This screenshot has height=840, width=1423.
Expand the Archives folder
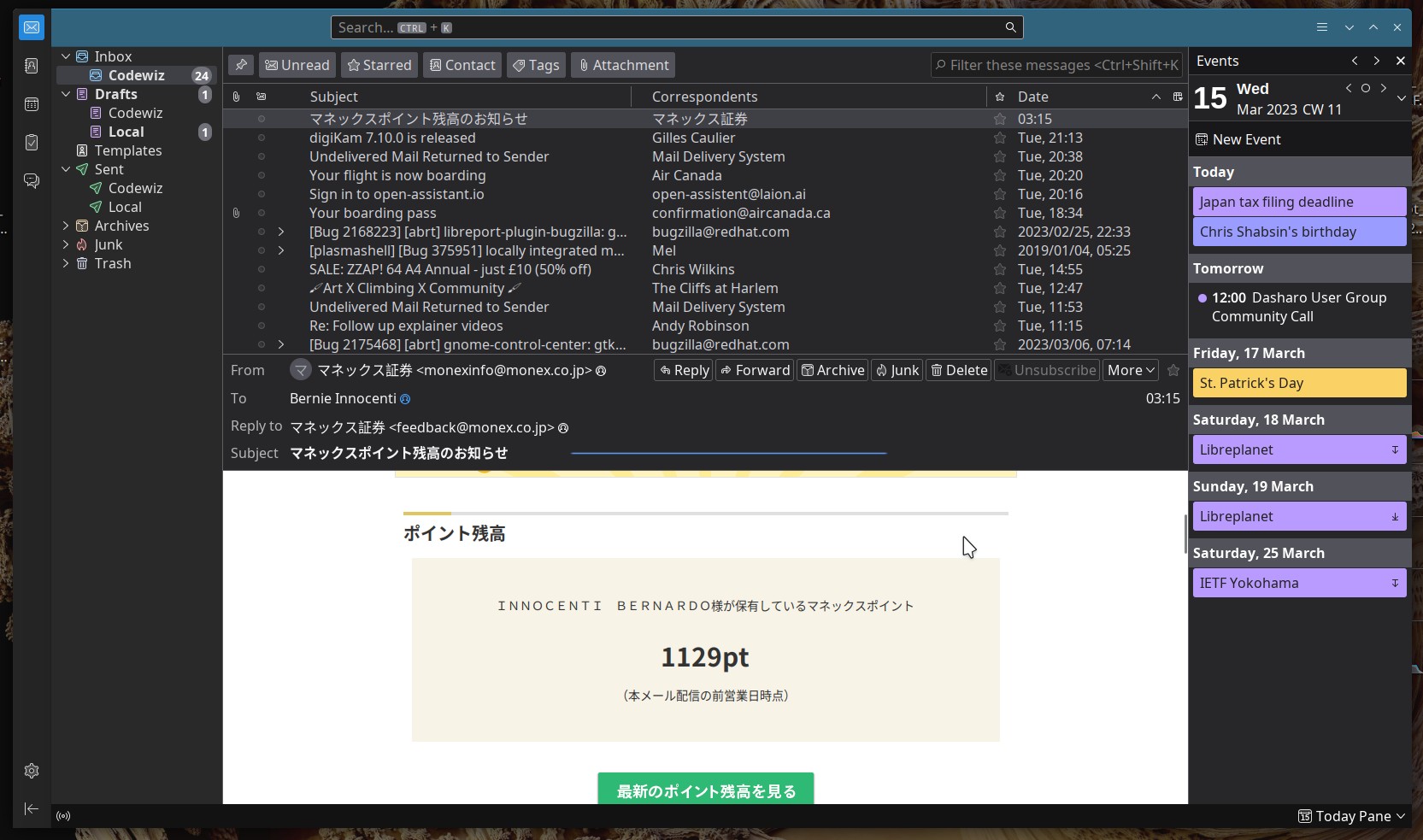pyautogui.click(x=66, y=226)
